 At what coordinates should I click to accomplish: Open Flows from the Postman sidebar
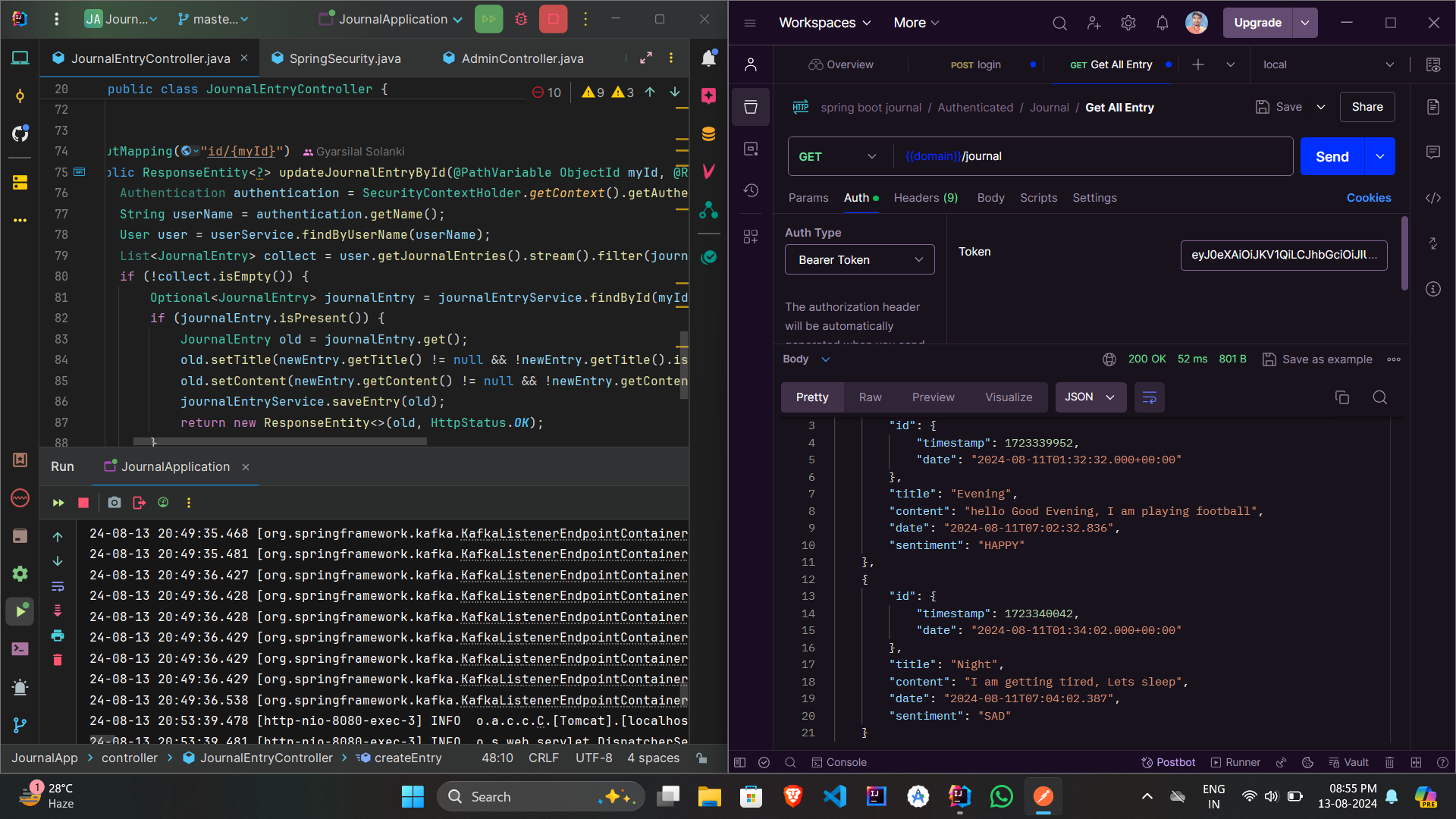[x=751, y=236]
